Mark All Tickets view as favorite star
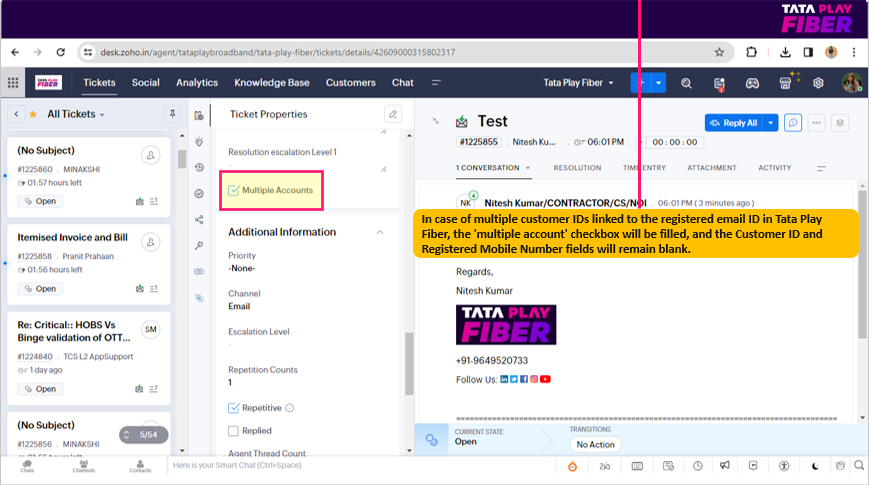Image resolution: width=869 pixels, height=485 pixels. 33,114
